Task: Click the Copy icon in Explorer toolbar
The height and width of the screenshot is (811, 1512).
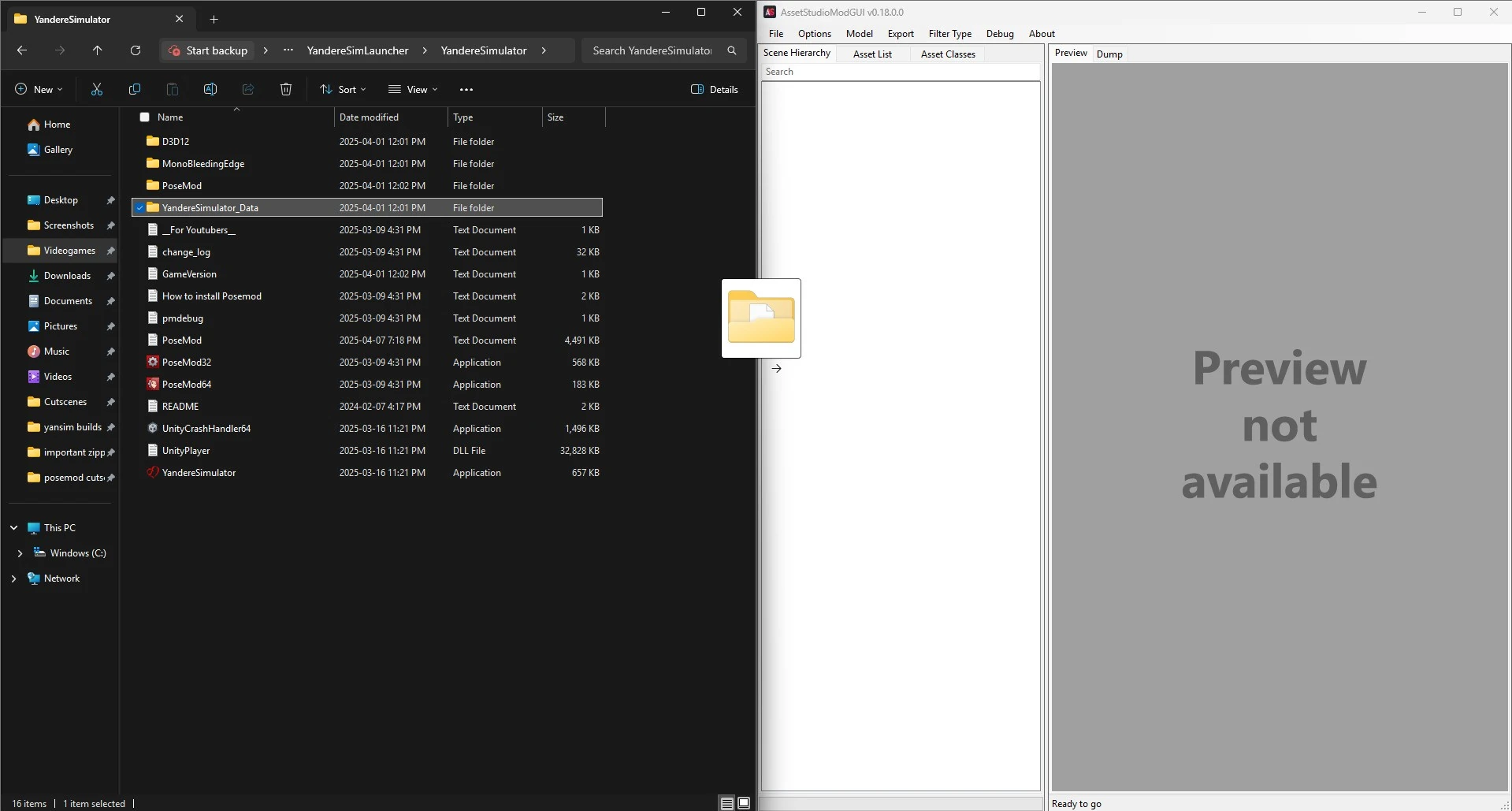Action: pyautogui.click(x=135, y=90)
